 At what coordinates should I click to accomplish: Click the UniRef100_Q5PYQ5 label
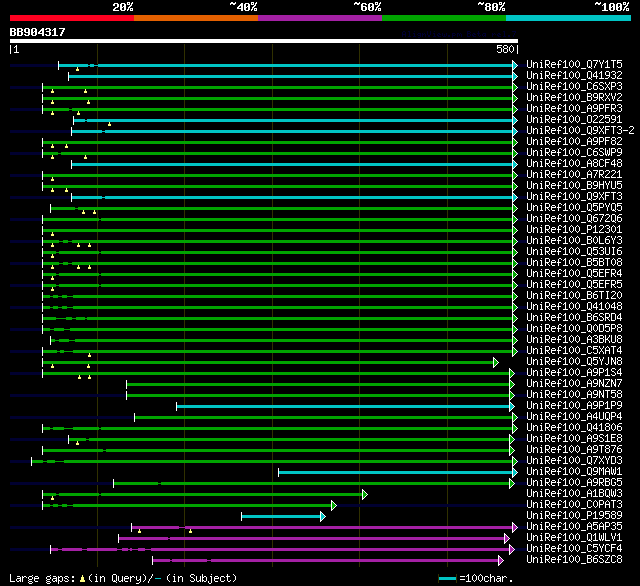coord(574,208)
